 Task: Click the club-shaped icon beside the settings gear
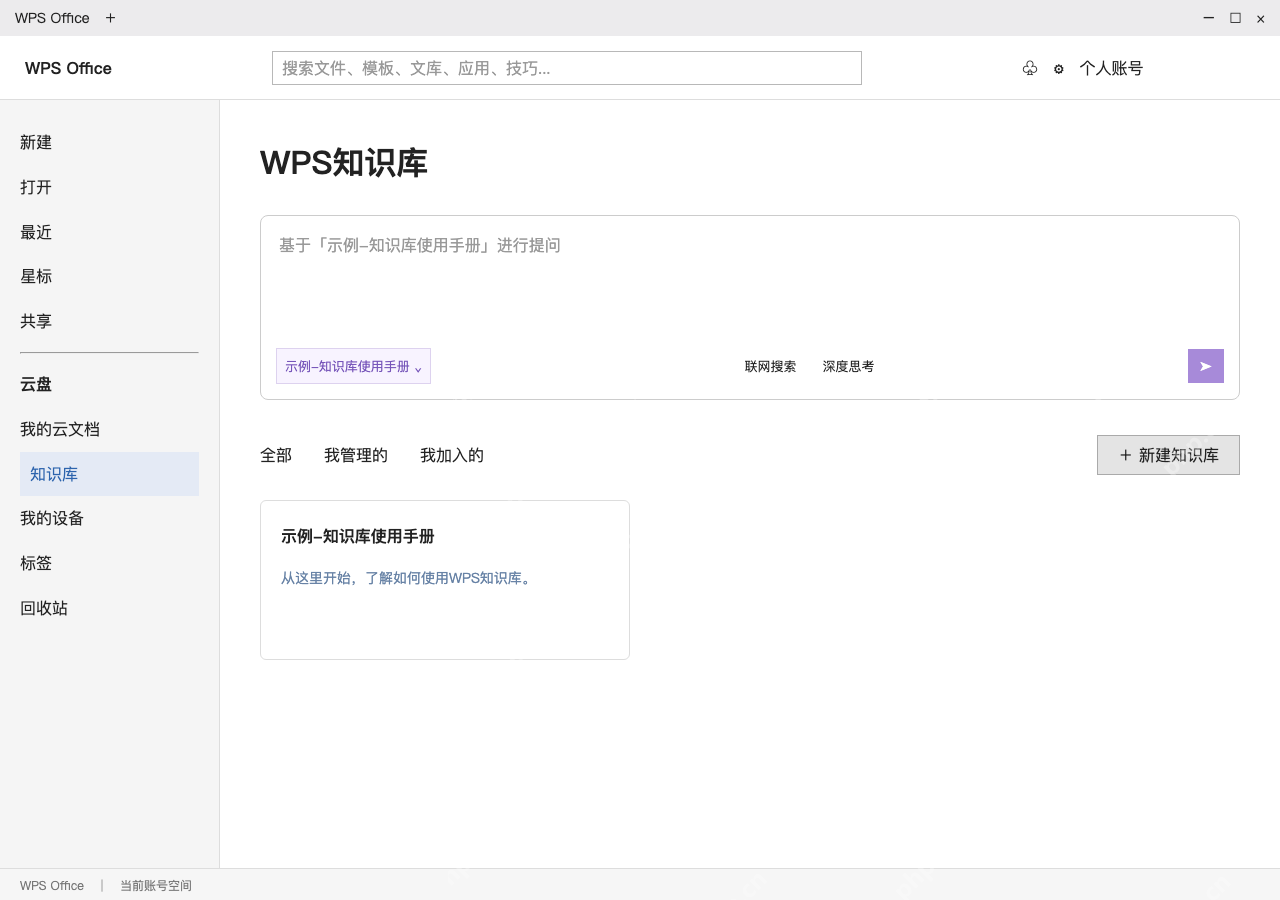click(1030, 69)
